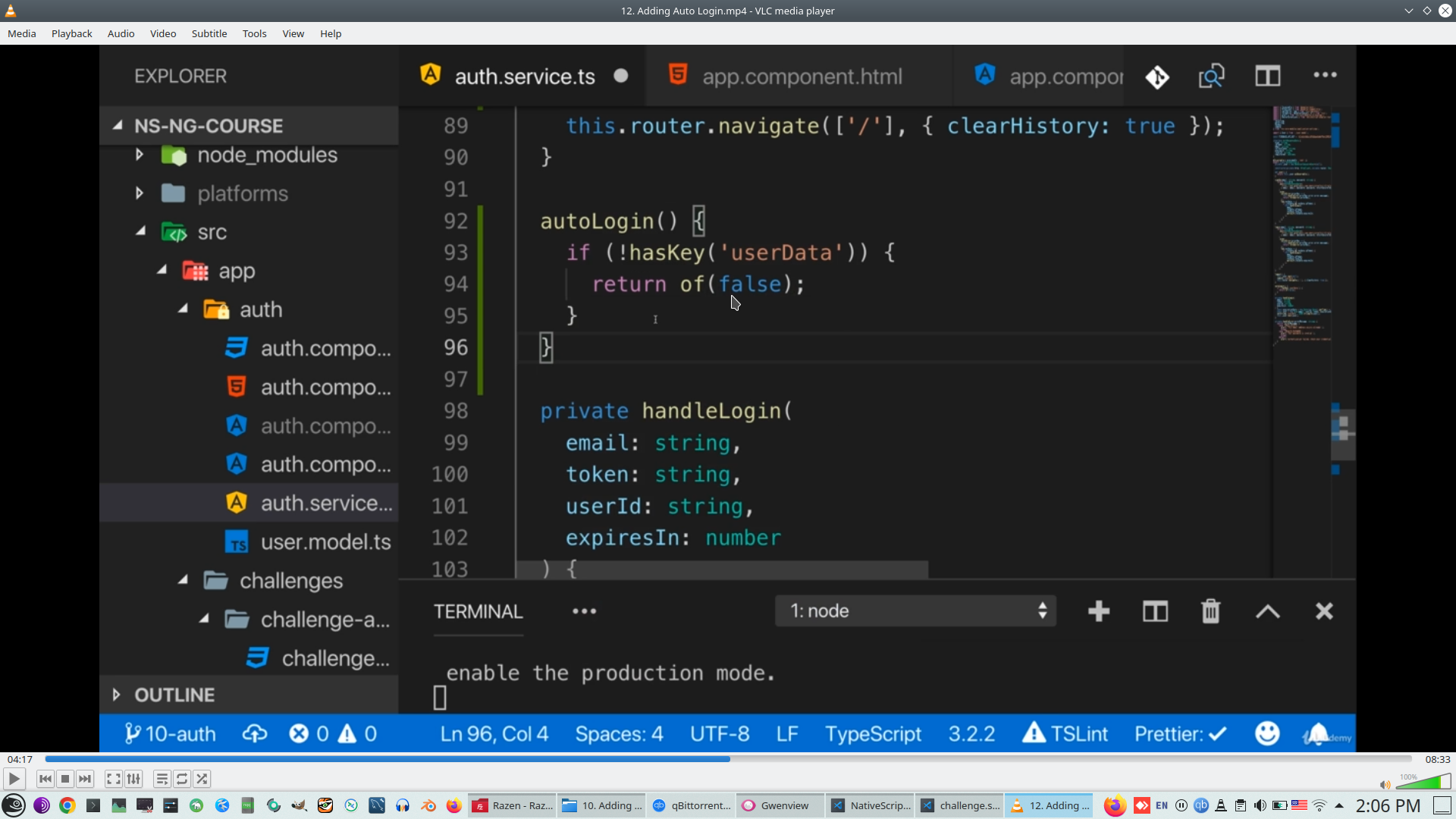The width and height of the screenshot is (1456, 819).
Task: Open the Tools menu
Action: pyautogui.click(x=254, y=33)
